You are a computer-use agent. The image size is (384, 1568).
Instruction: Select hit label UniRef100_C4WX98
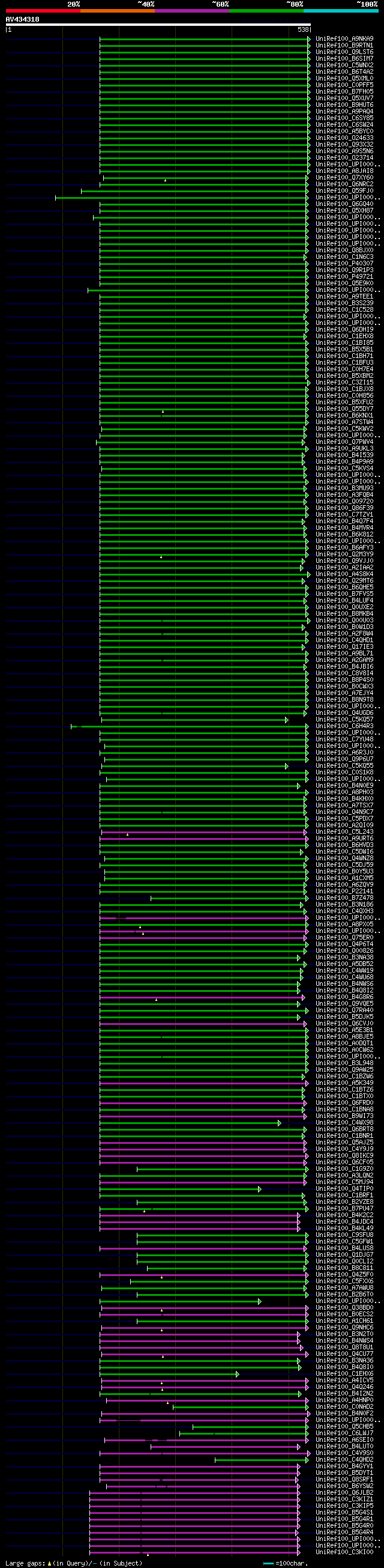coord(344,1122)
